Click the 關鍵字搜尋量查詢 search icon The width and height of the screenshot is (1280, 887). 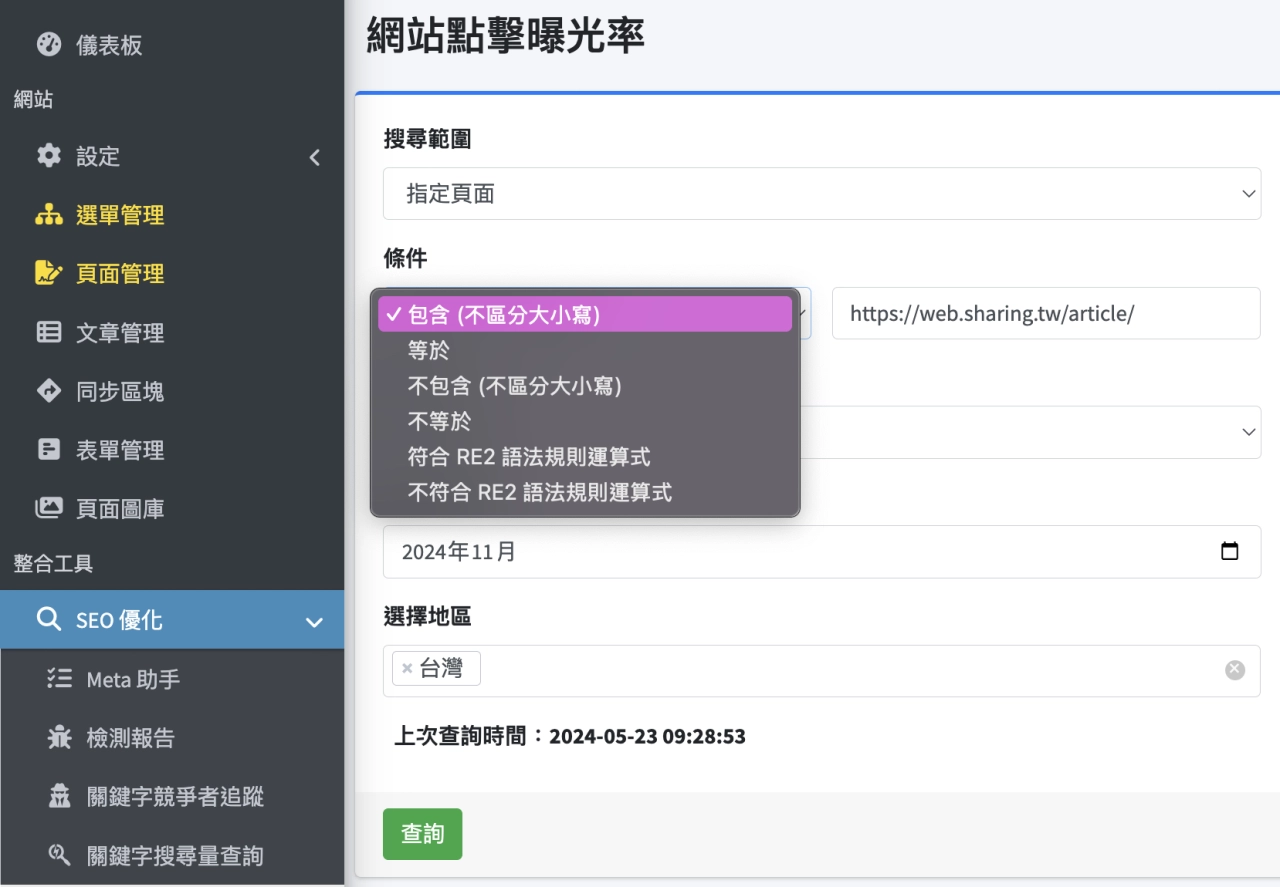(59, 855)
